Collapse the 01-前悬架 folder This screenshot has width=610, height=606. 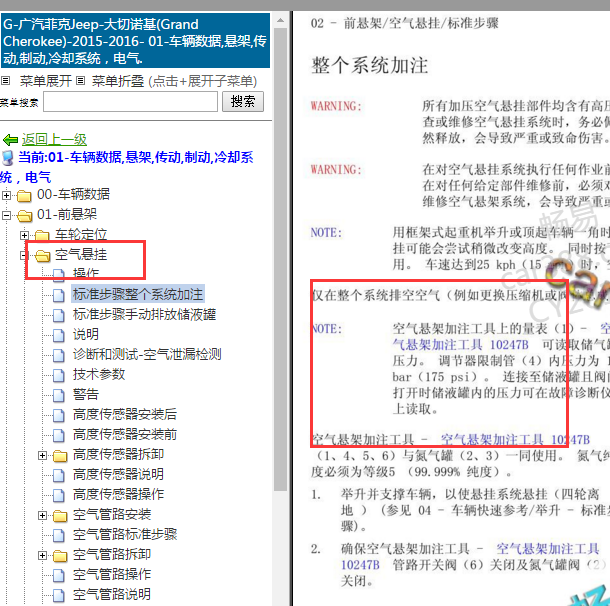pos(6,215)
